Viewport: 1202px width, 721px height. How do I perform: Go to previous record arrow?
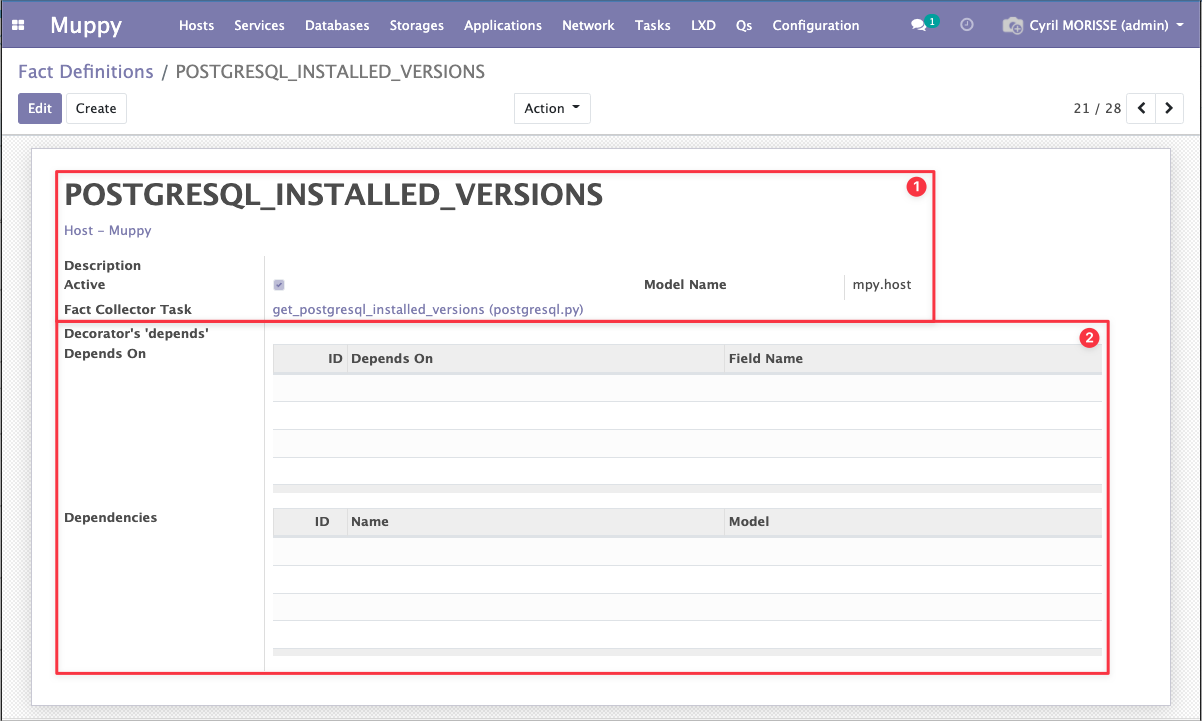point(1141,108)
